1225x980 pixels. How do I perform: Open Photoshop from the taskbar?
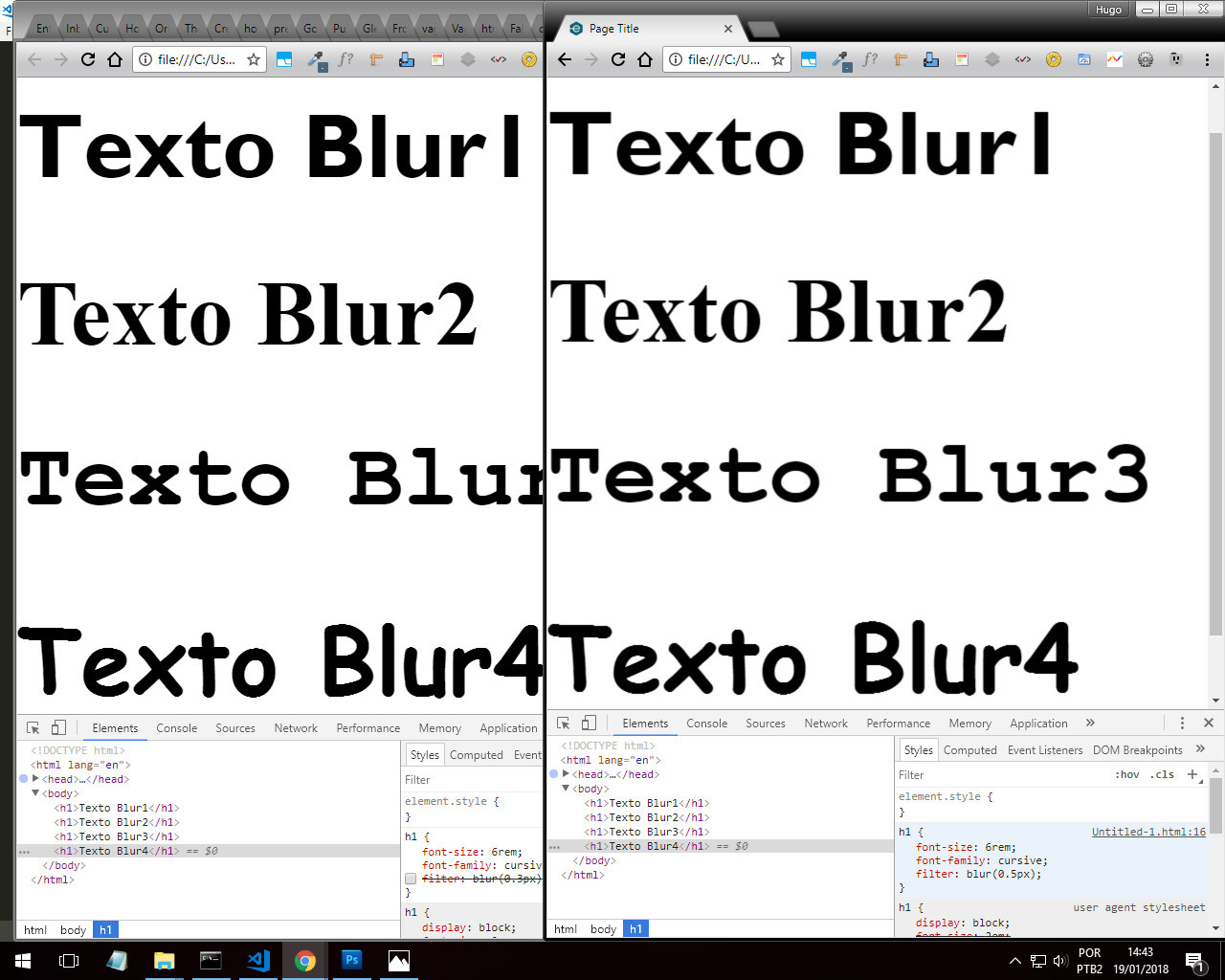click(352, 960)
